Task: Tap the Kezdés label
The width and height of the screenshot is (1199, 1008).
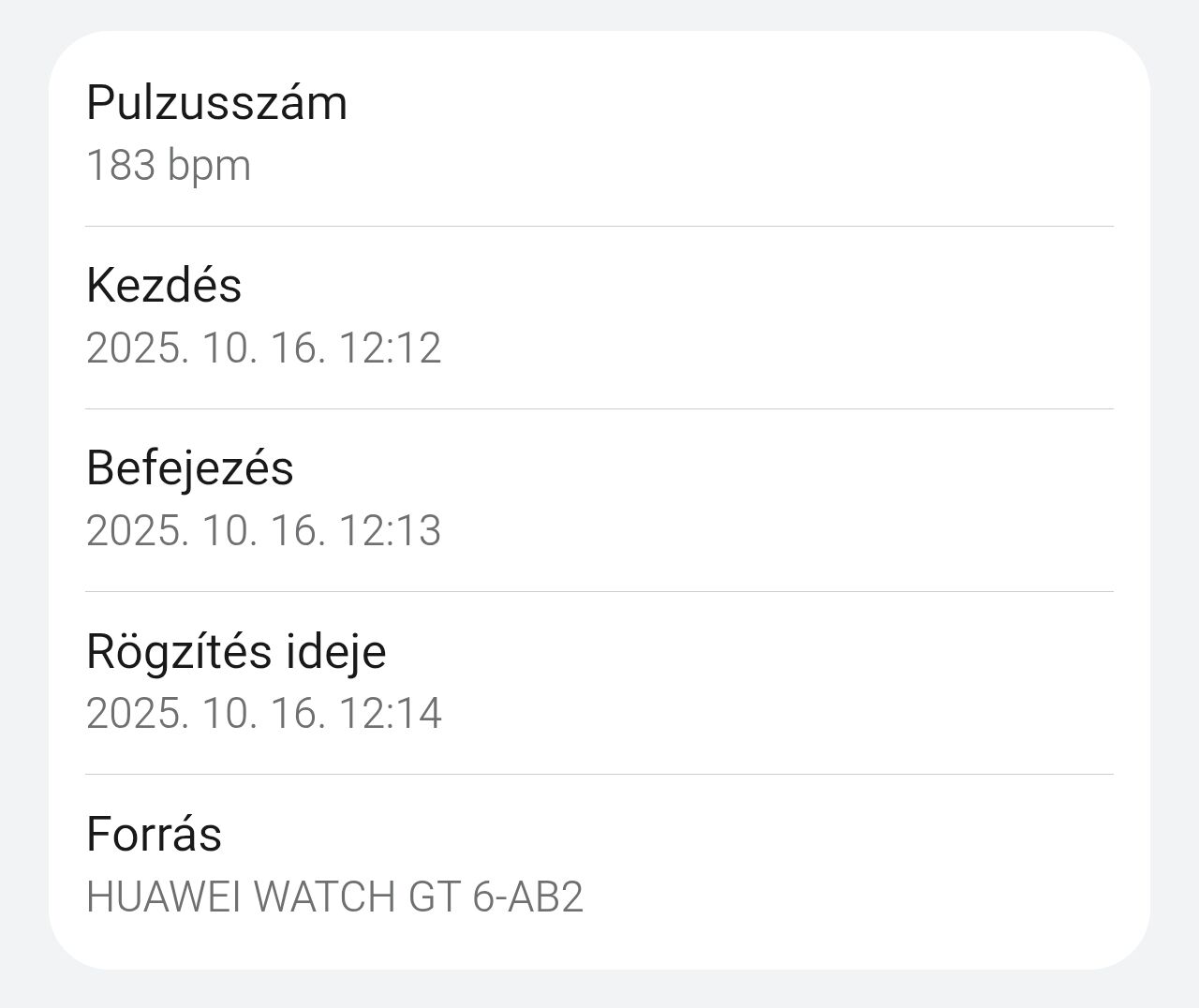Action: tap(164, 285)
